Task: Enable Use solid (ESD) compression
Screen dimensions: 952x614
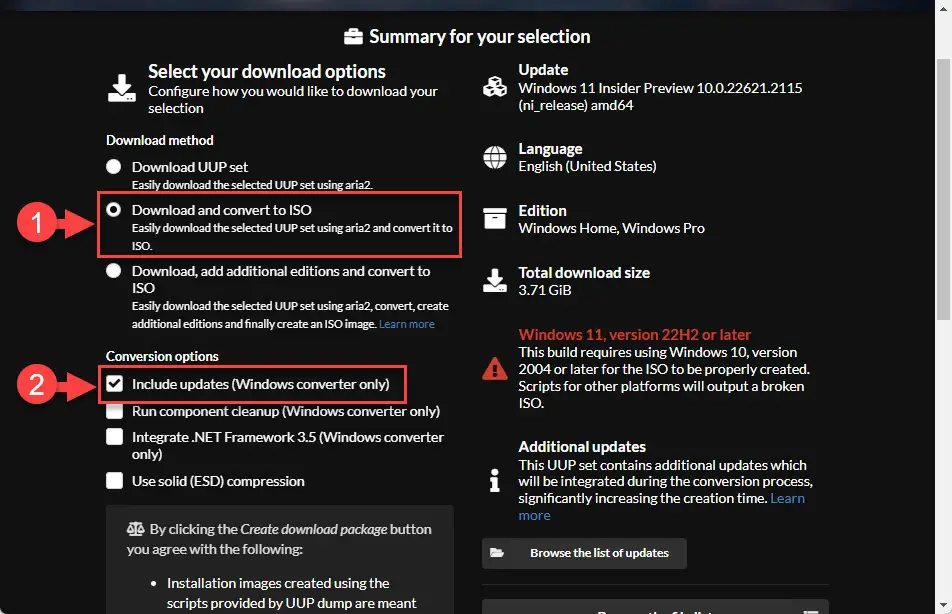Action: tap(114, 480)
